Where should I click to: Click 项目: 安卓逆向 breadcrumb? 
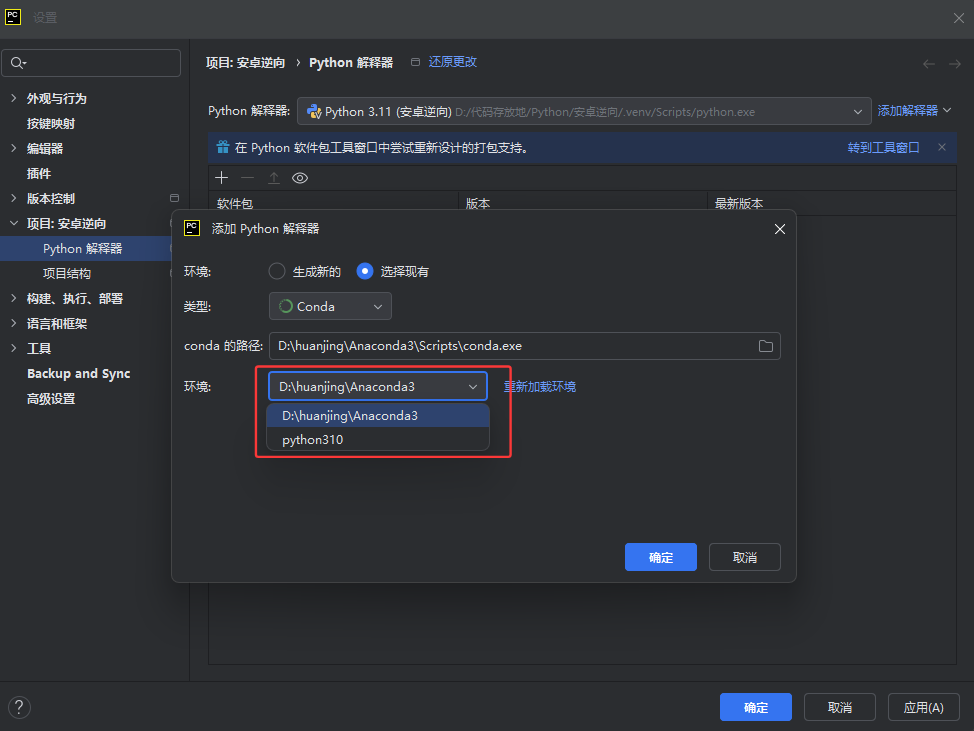tap(245, 63)
